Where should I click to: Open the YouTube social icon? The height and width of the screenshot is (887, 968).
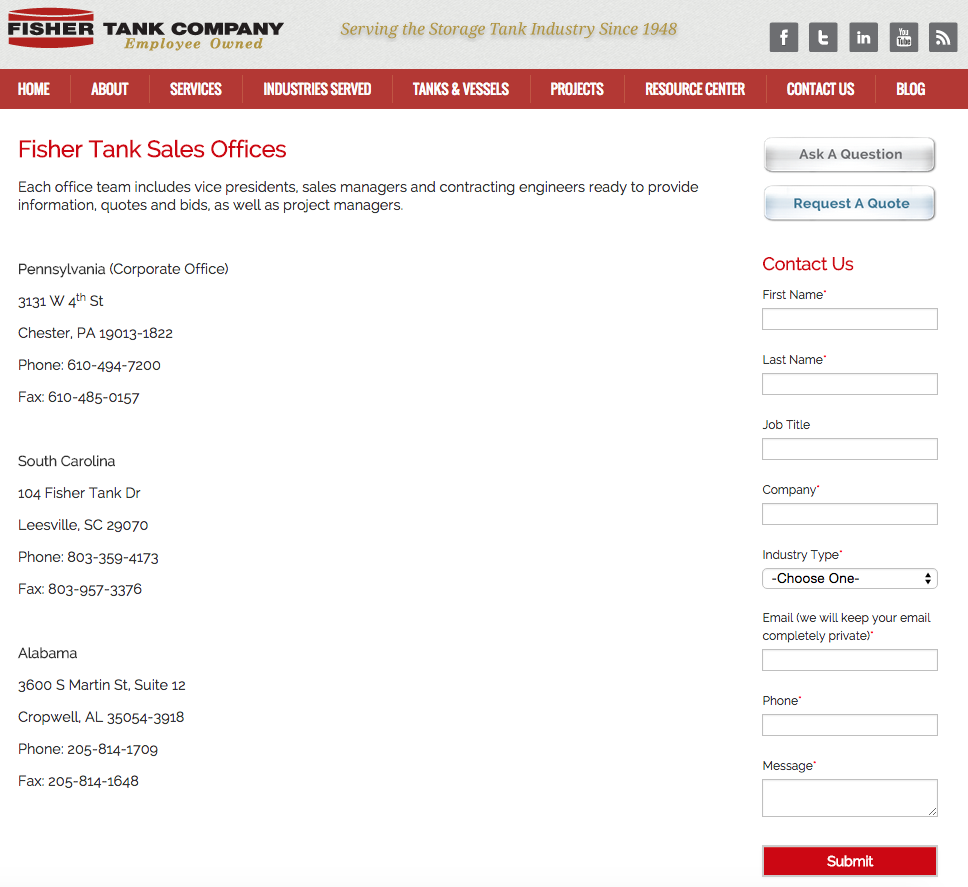point(903,38)
